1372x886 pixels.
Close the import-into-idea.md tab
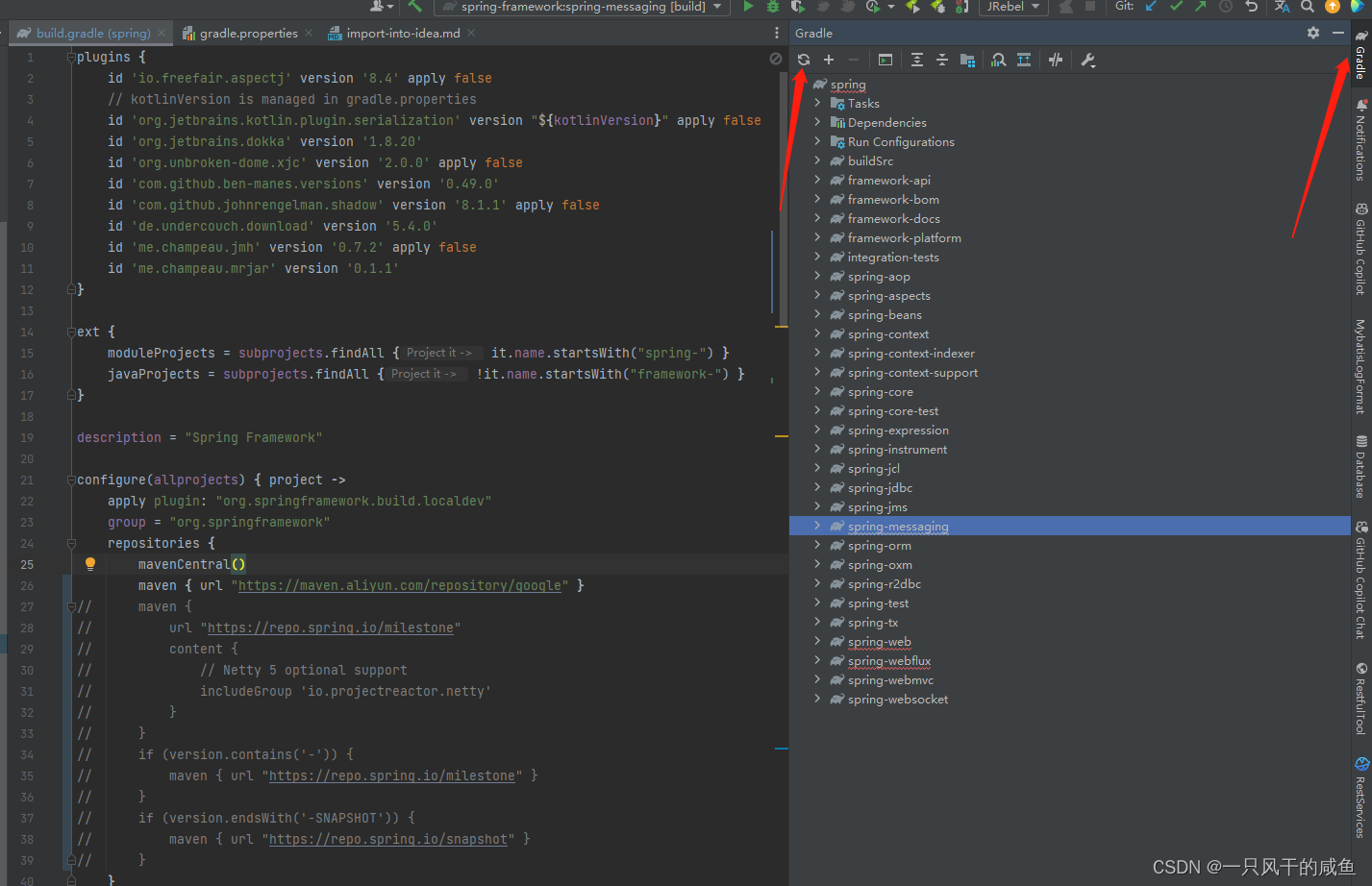(x=471, y=33)
